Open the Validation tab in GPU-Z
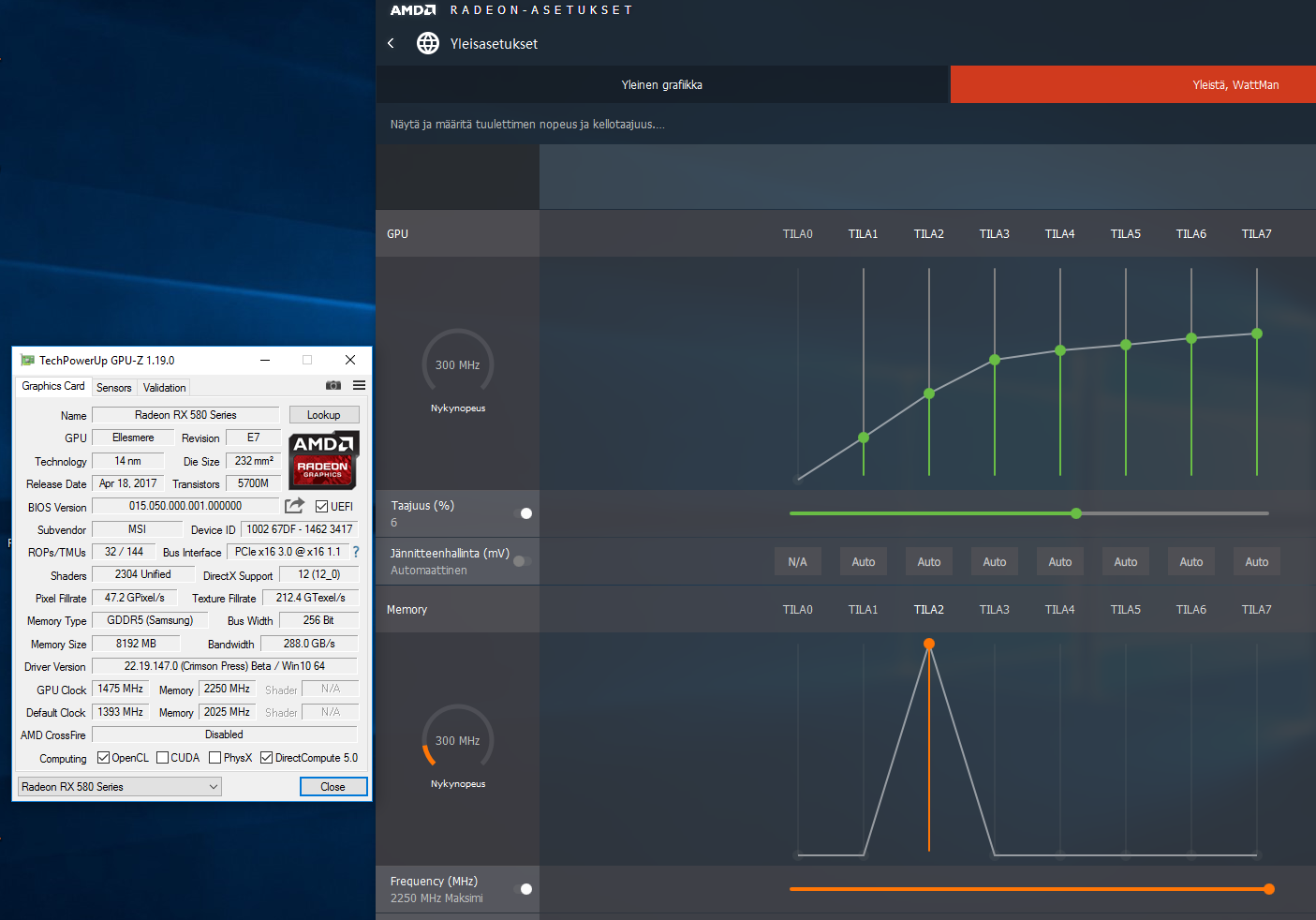The image size is (1316, 920). (x=165, y=388)
